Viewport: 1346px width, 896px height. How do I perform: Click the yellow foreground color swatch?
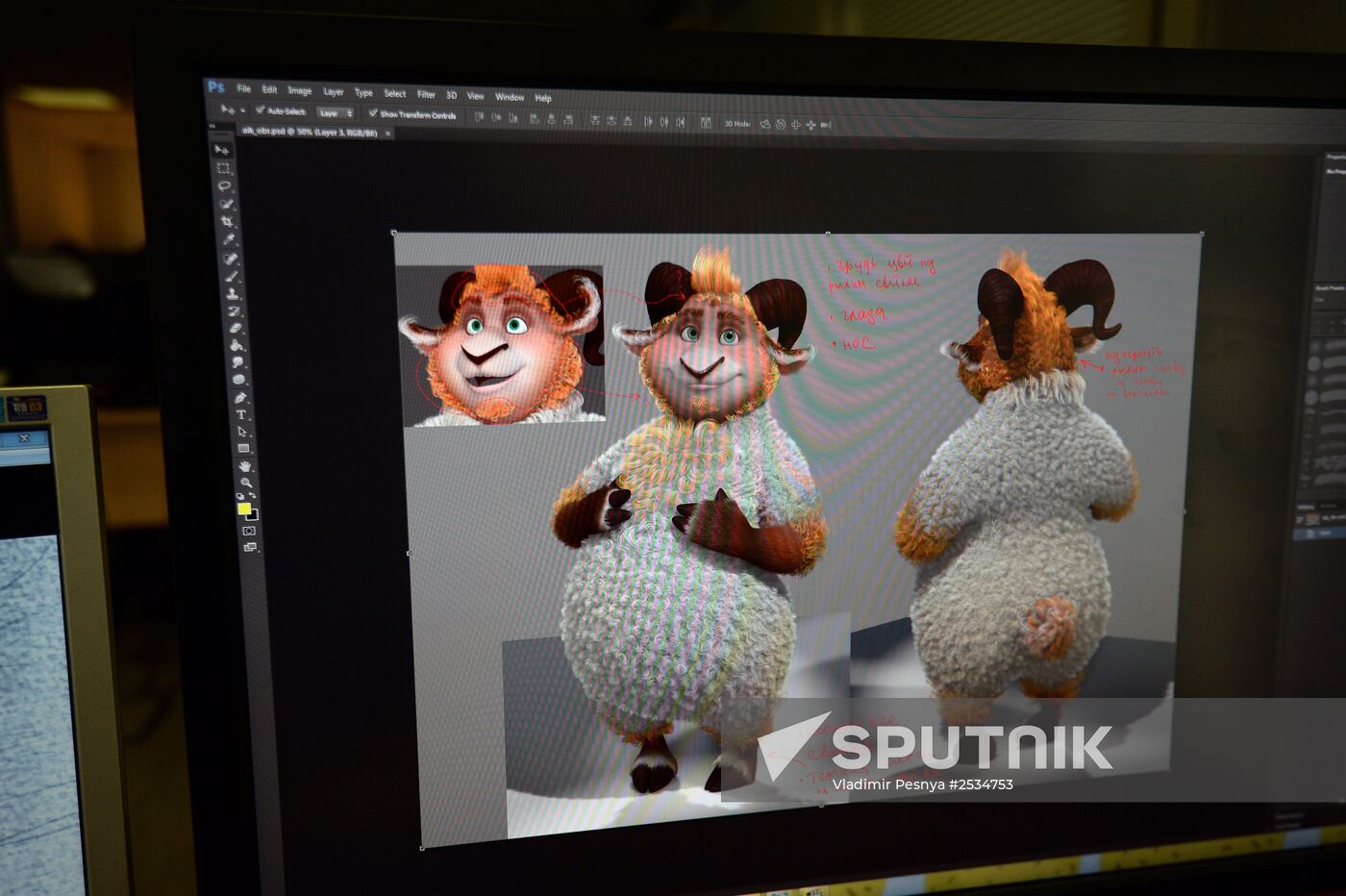[x=243, y=508]
